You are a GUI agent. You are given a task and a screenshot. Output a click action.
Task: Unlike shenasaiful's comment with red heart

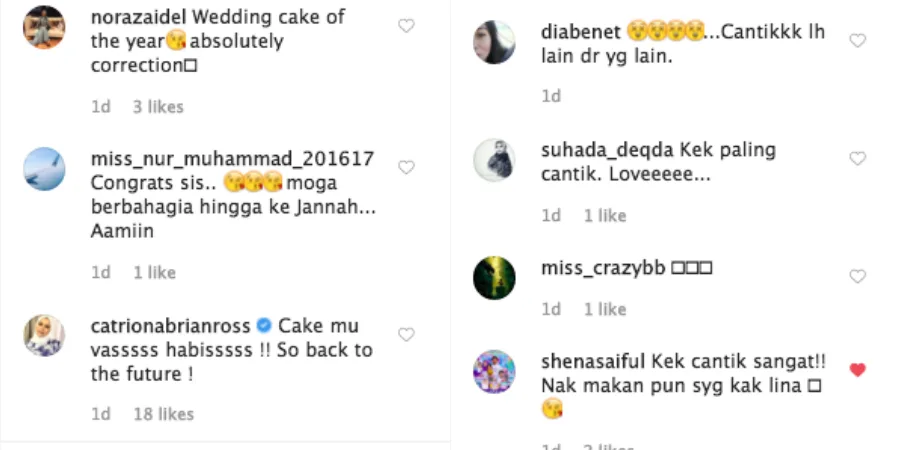(x=857, y=370)
